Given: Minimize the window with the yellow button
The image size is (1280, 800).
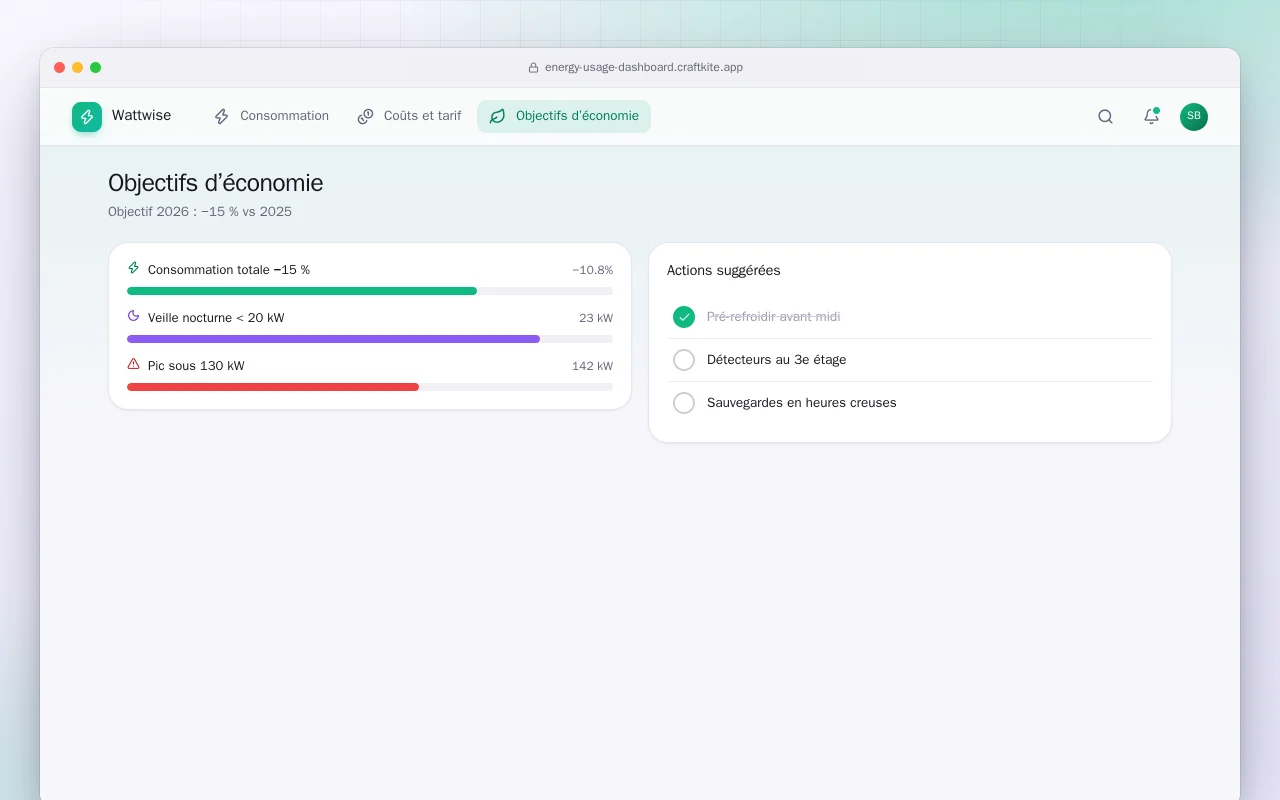Looking at the screenshot, I should click(78, 68).
